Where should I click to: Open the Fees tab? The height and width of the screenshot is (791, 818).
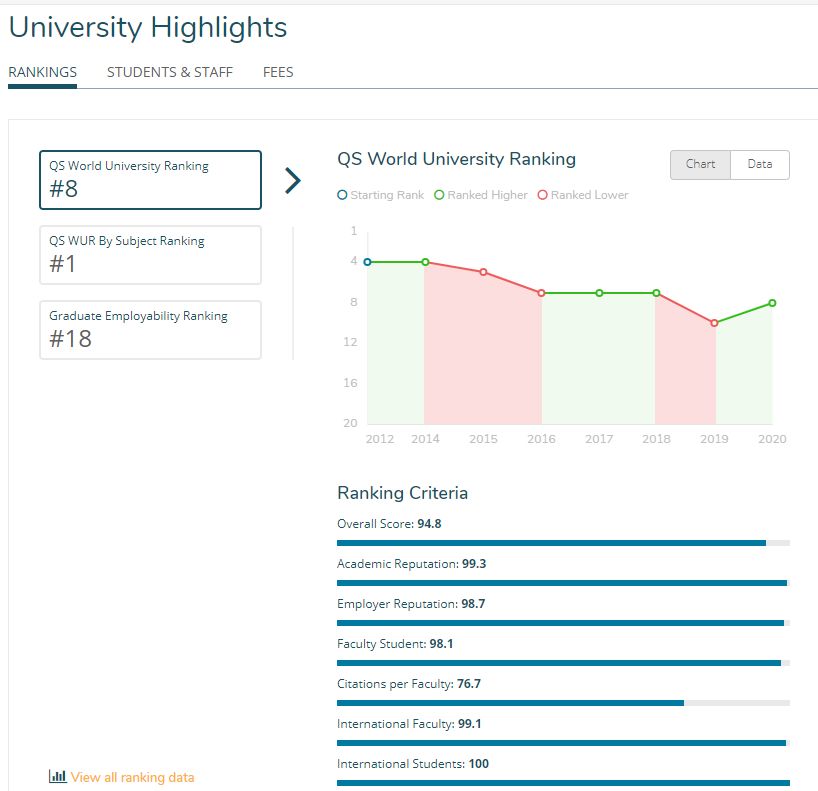[x=278, y=72]
